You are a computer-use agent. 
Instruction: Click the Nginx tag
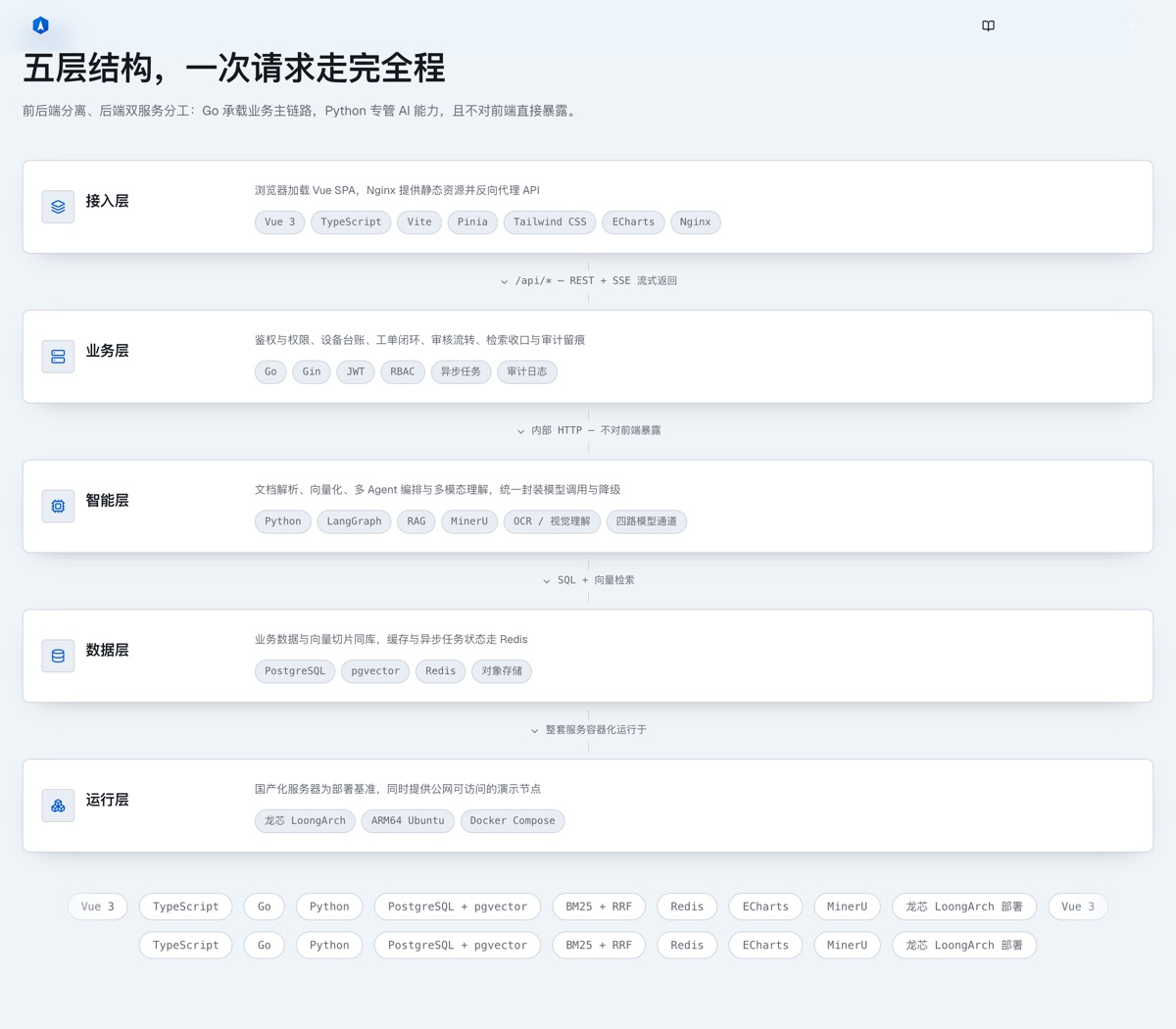(x=695, y=222)
